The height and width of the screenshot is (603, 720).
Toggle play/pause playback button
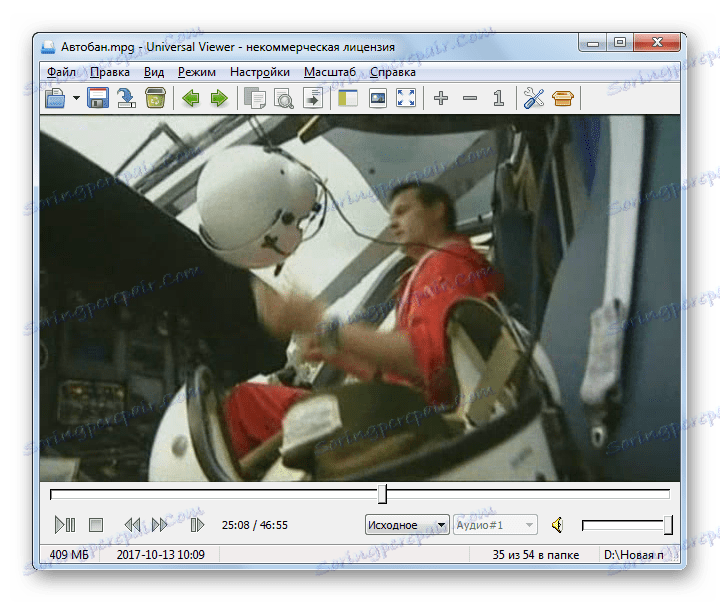click(x=65, y=524)
